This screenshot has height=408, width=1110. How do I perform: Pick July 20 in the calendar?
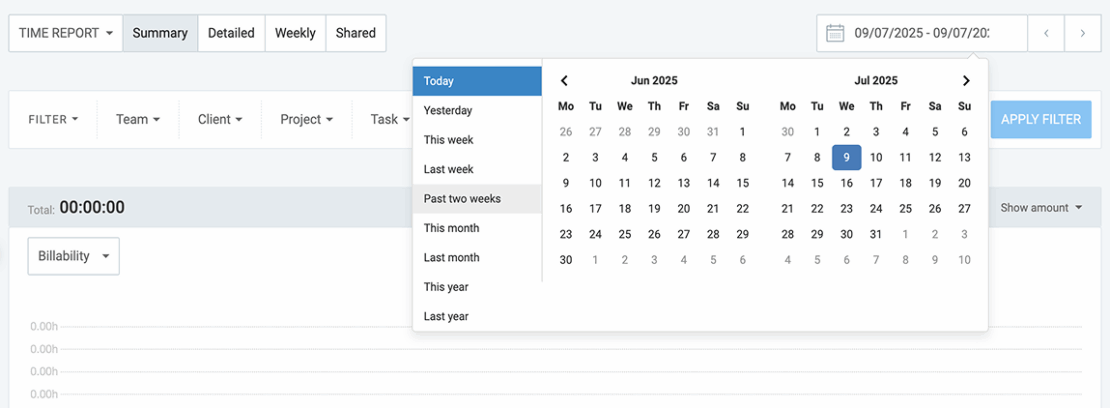coord(964,183)
